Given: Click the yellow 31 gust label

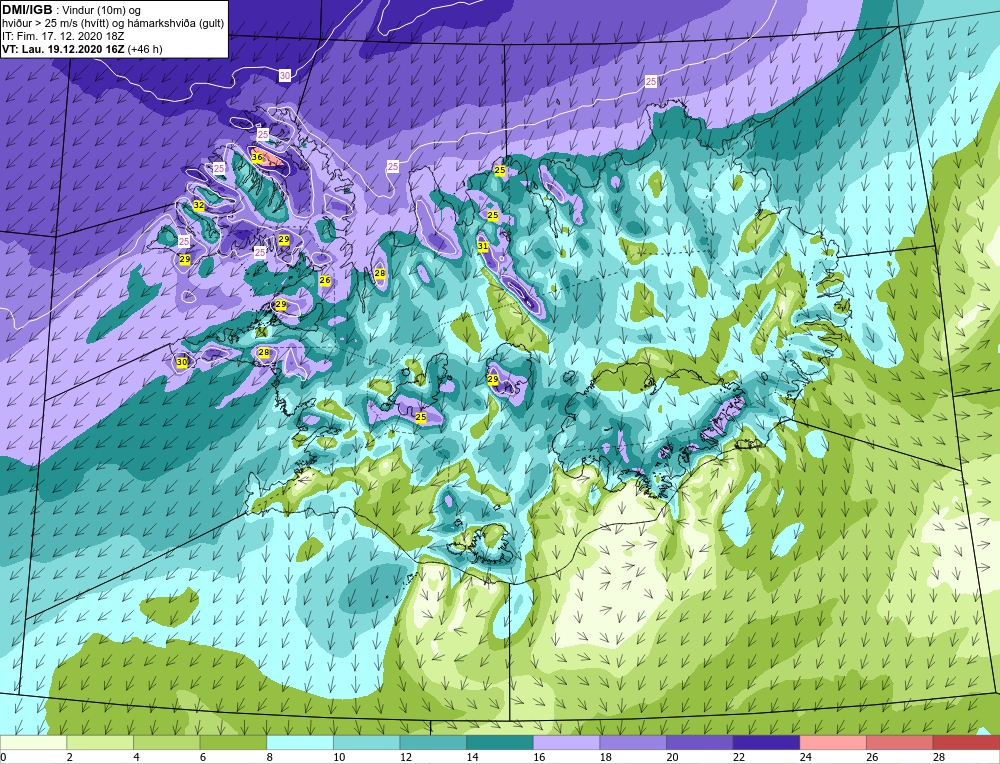Looking at the screenshot, I should (483, 246).
